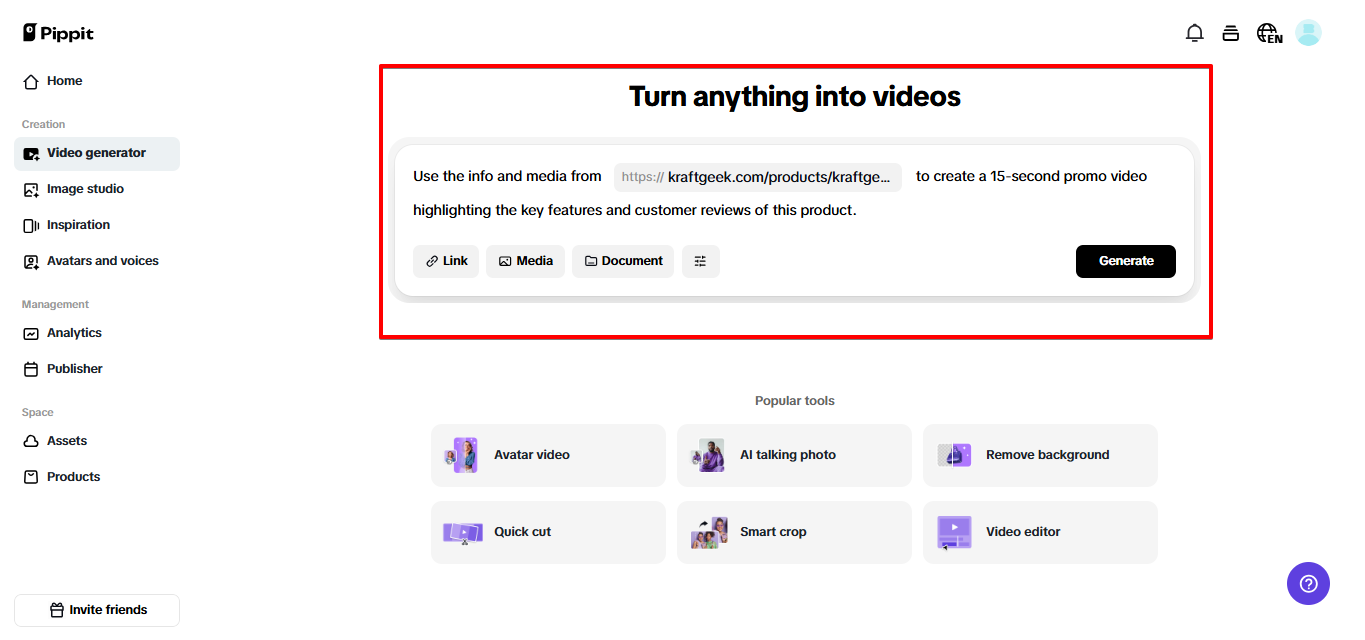View Analytics under Management
The width and height of the screenshot is (1365, 640).
[73, 332]
